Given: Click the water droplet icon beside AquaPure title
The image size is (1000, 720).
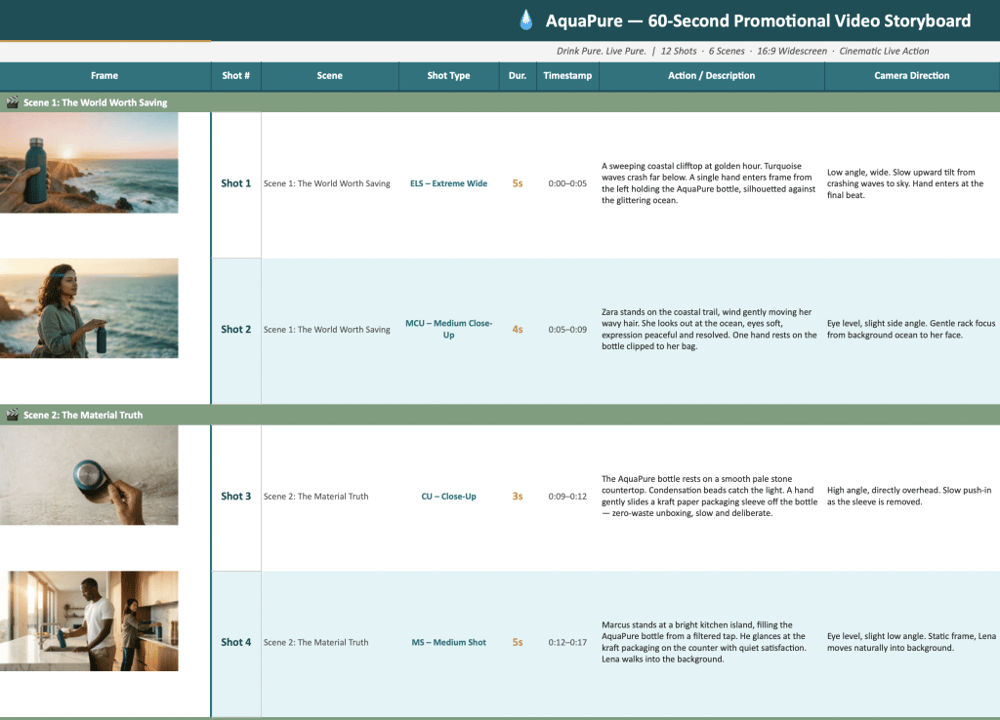Looking at the screenshot, I should (x=526, y=20).
